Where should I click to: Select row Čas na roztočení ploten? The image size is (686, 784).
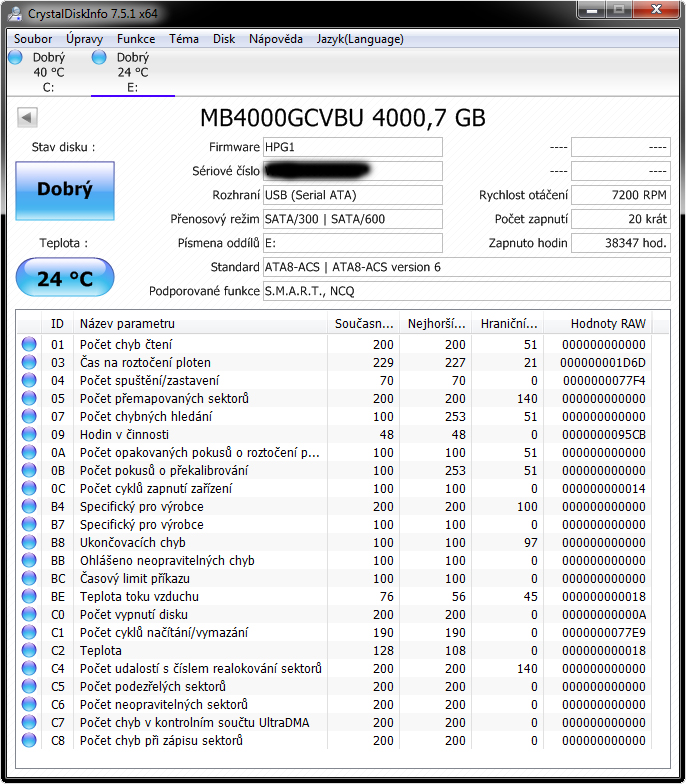click(335, 362)
